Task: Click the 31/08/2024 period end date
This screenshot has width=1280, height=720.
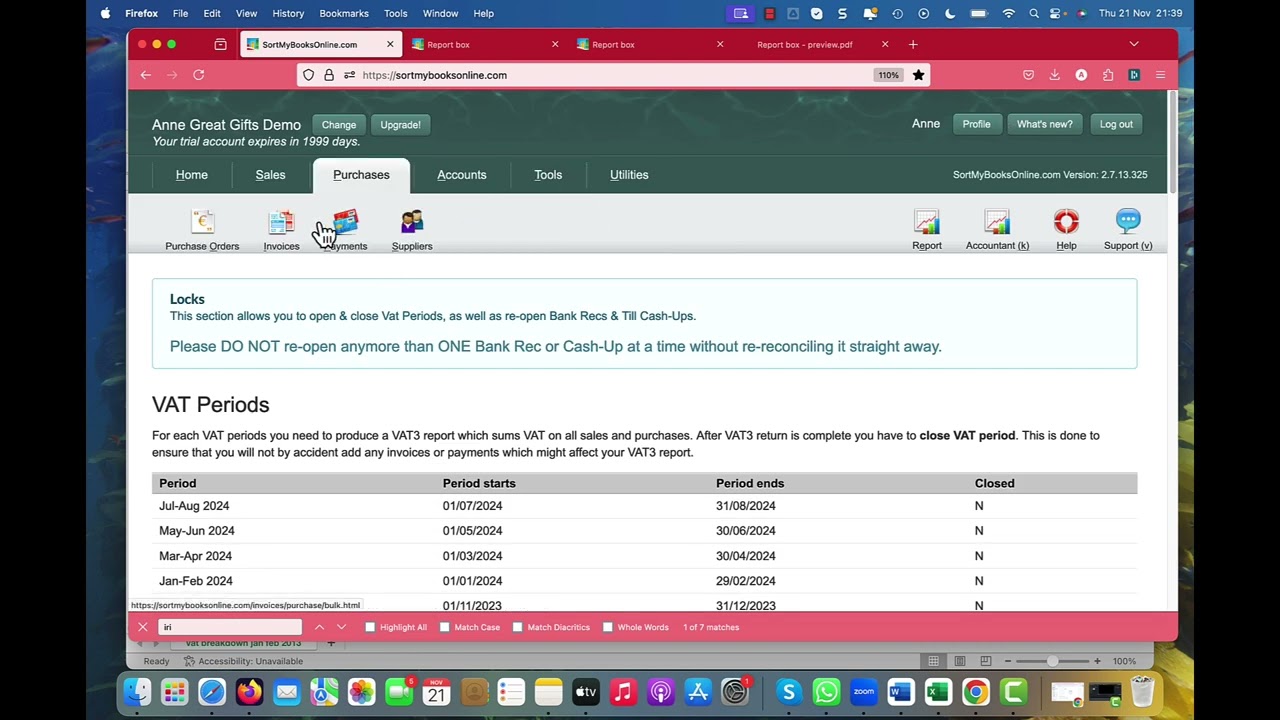Action: pyautogui.click(x=745, y=506)
